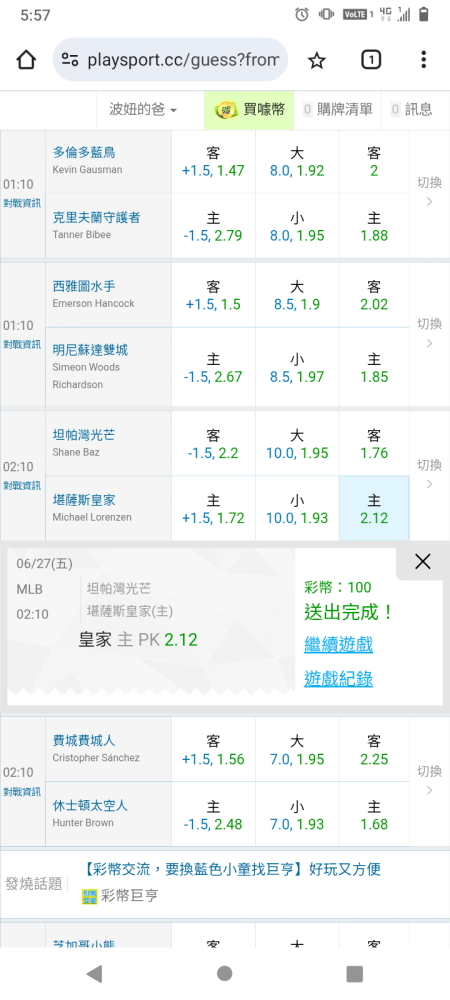
Task: Tap 切換 switch for the 西雅圖水手 game
Action: 430,333
